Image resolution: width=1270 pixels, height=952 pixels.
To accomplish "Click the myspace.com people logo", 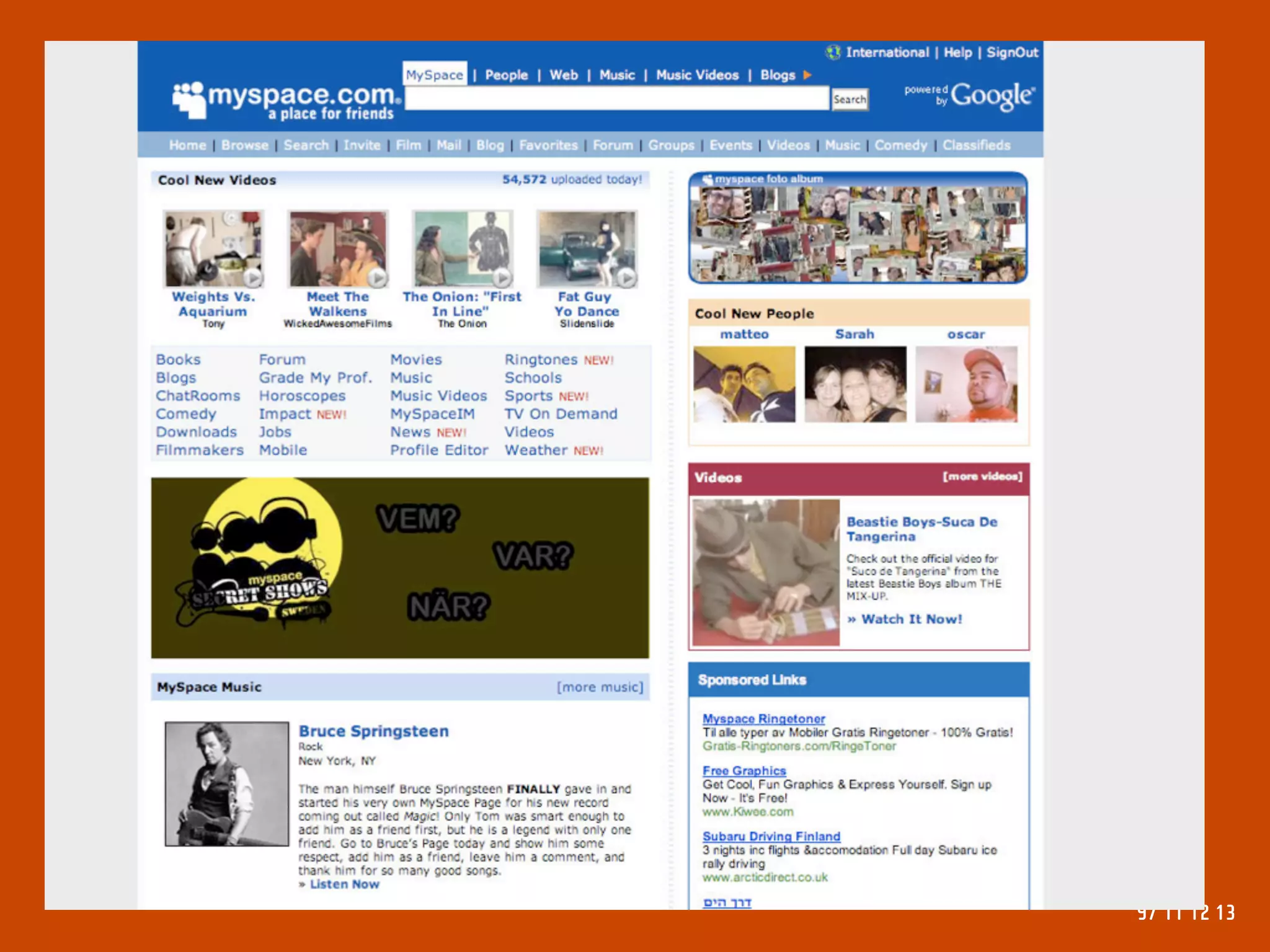I will (x=189, y=99).
